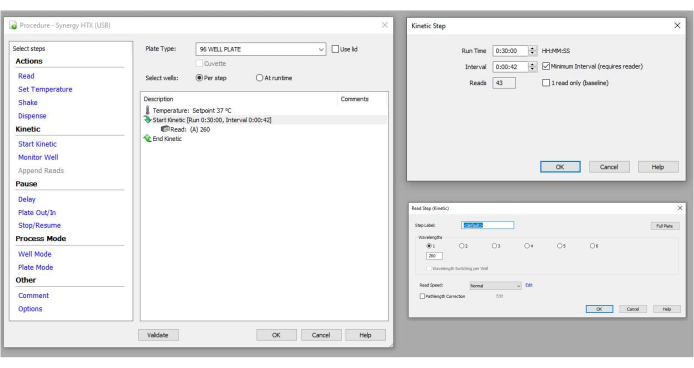Open Help in the Procedure window
Image resolution: width=694 pixels, height=368 pixels.
click(x=365, y=335)
